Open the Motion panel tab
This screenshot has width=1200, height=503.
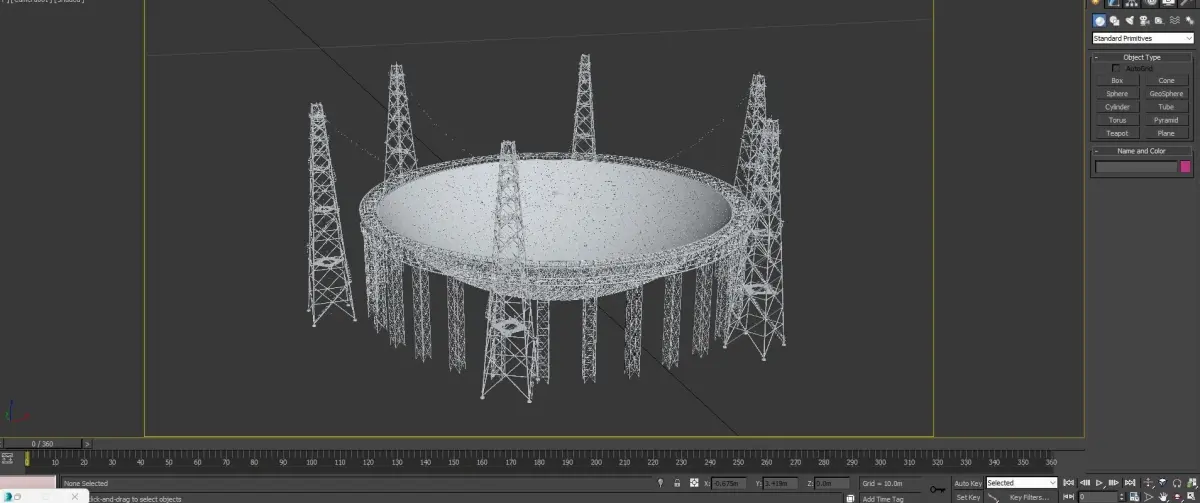(1150, 3)
